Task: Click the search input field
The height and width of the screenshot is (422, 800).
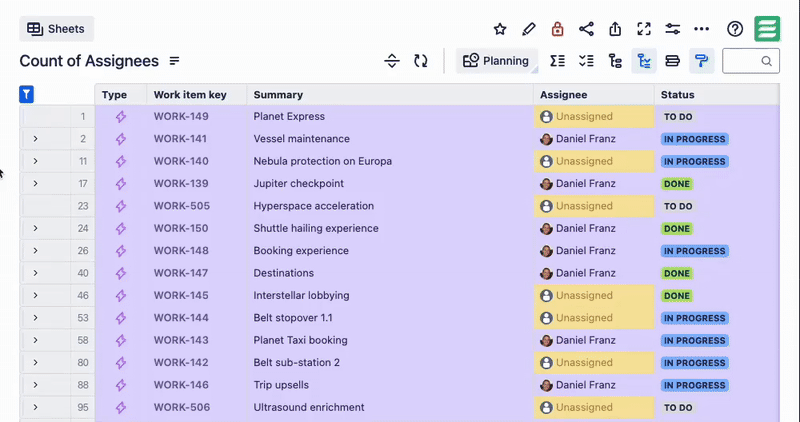Action: [x=751, y=61]
